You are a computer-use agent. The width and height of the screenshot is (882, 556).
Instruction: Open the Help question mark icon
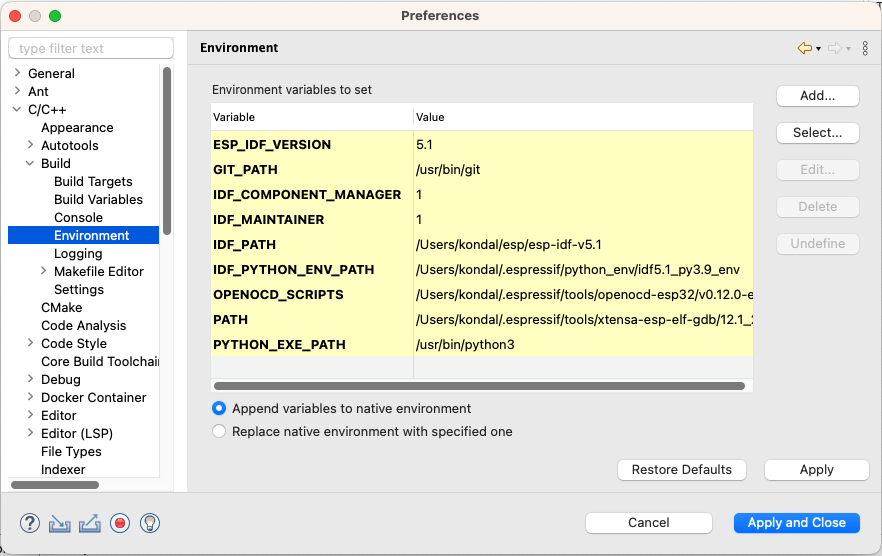tap(30, 523)
